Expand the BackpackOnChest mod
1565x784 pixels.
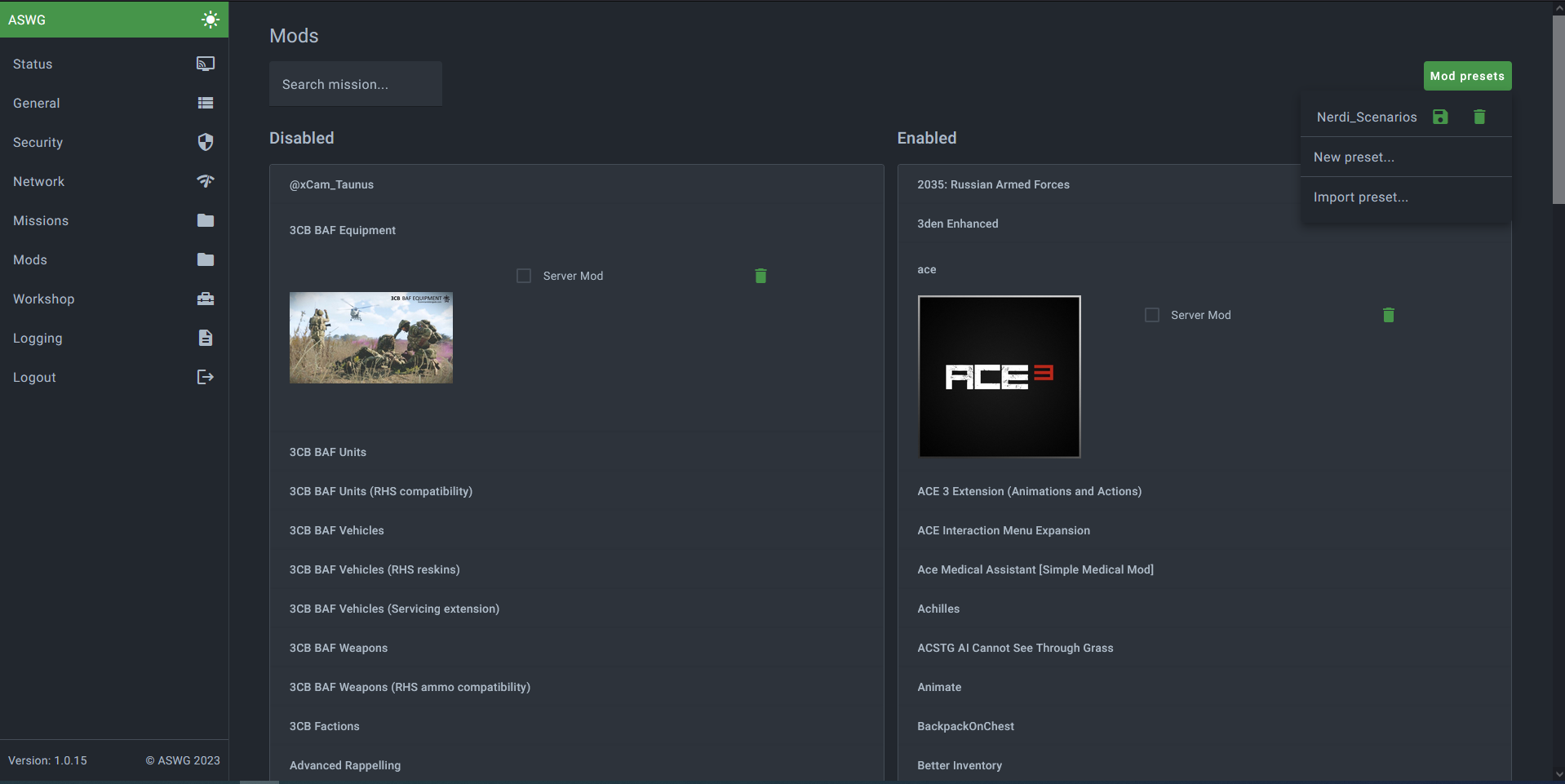pyautogui.click(x=1204, y=726)
